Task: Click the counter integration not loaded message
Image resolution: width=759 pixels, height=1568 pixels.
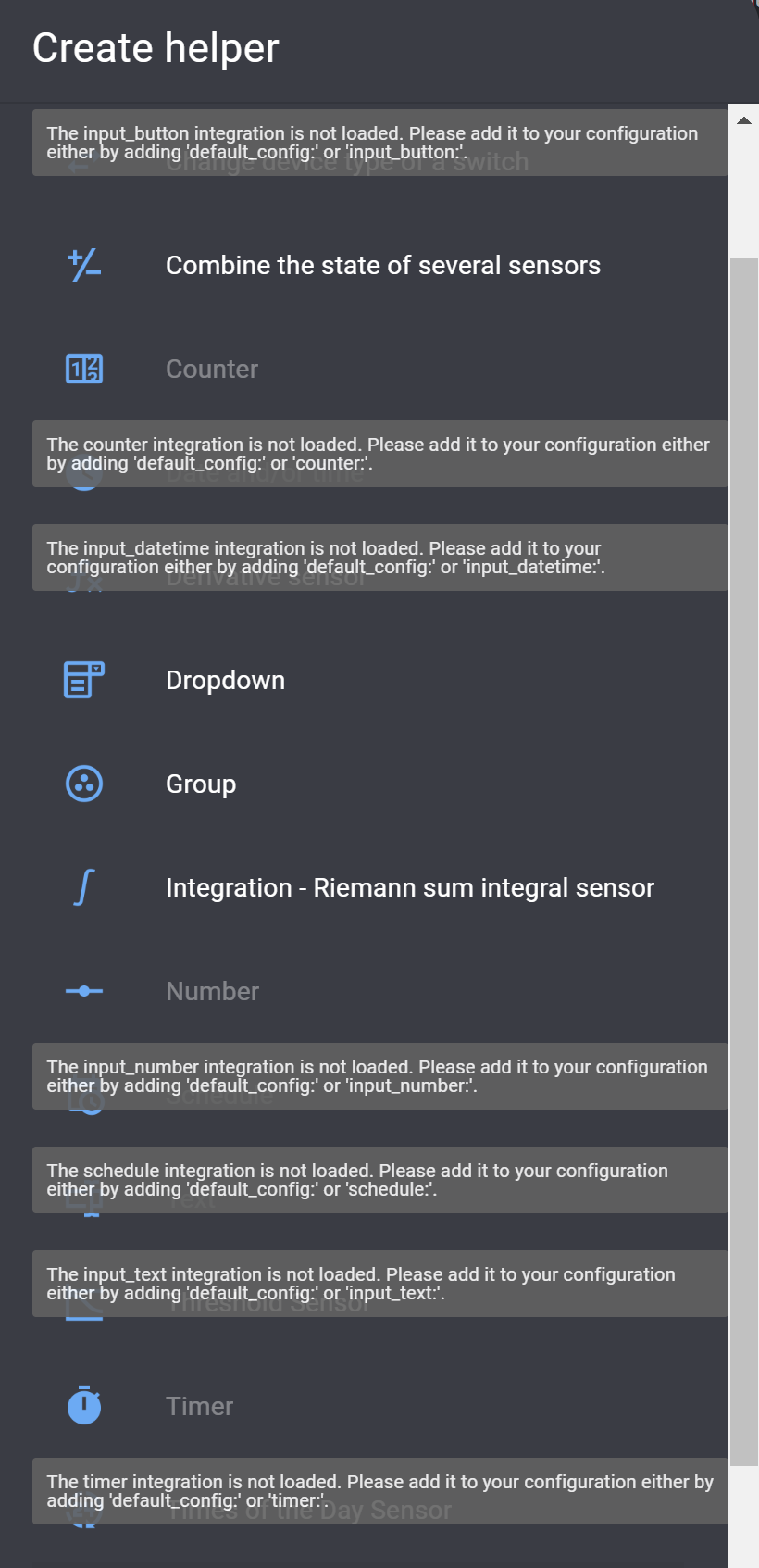Action: tap(379, 453)
